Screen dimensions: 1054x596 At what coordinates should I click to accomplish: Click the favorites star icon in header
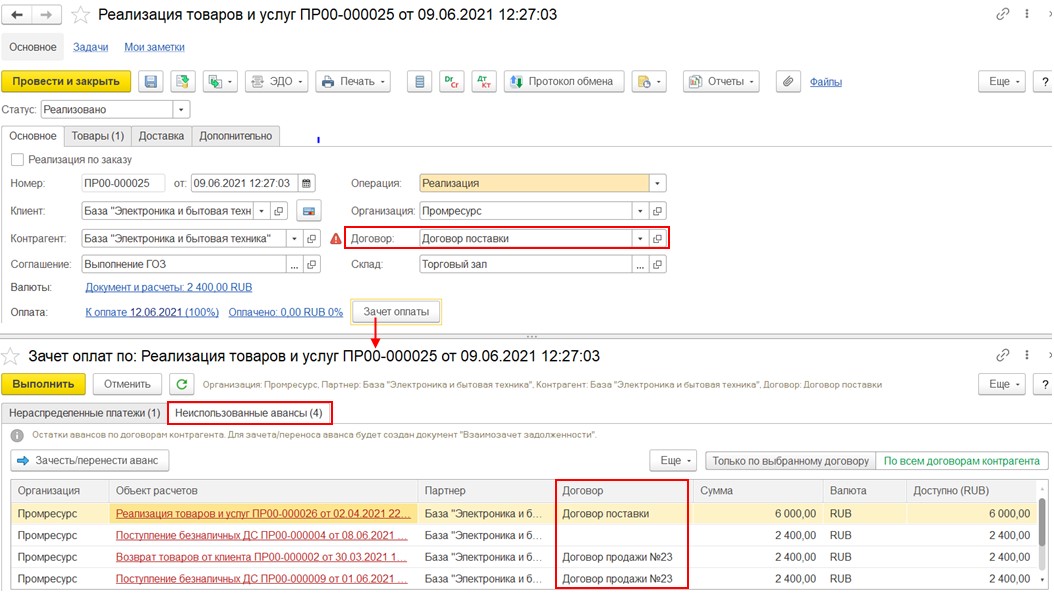tap(81, 15)
